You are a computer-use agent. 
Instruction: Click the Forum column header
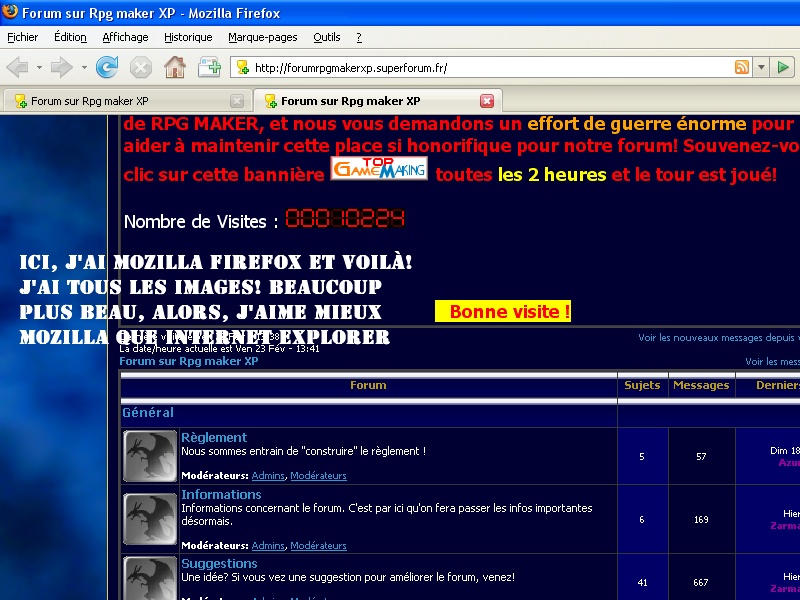pyautogui.click(x=368, y=385)
